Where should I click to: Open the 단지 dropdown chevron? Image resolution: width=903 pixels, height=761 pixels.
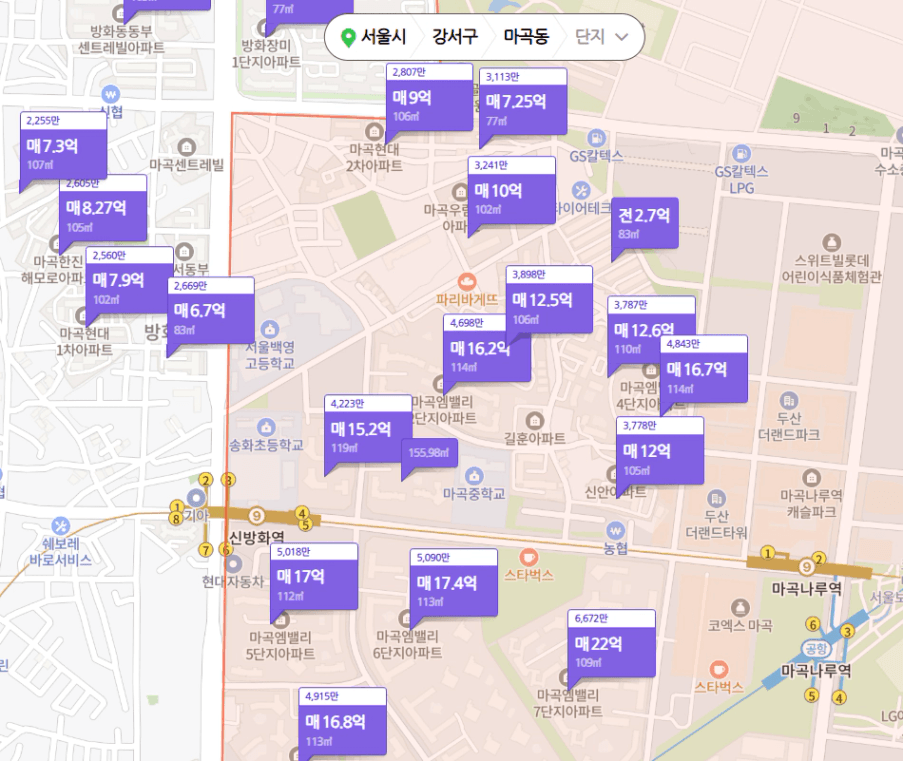pos(621,37)
